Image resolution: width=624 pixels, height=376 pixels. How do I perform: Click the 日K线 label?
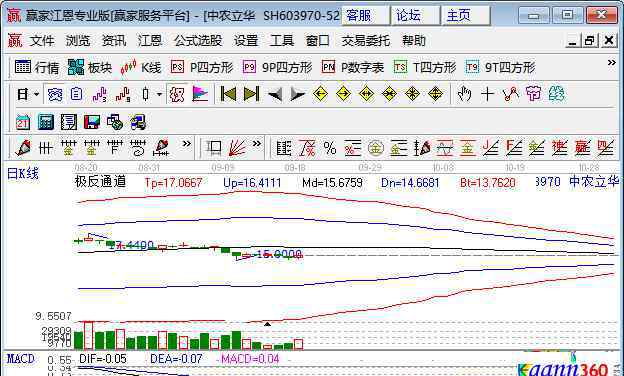pyautogui.click(x=23, y=173)
